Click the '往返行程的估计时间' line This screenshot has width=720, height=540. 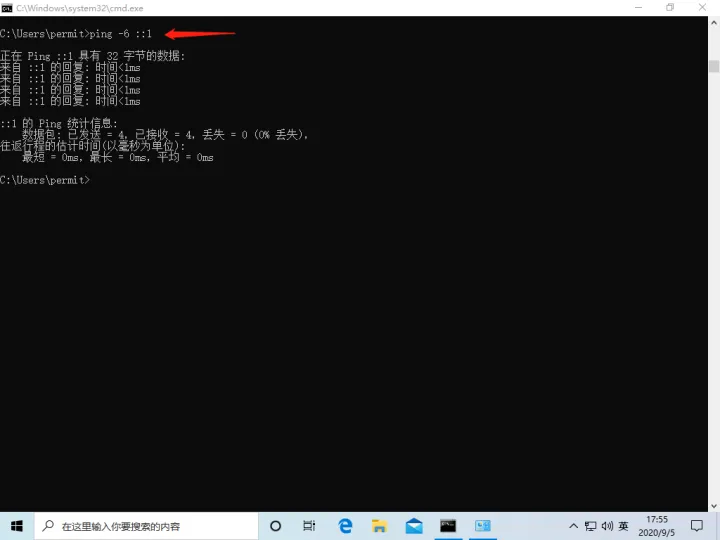(x=92, y=146)
